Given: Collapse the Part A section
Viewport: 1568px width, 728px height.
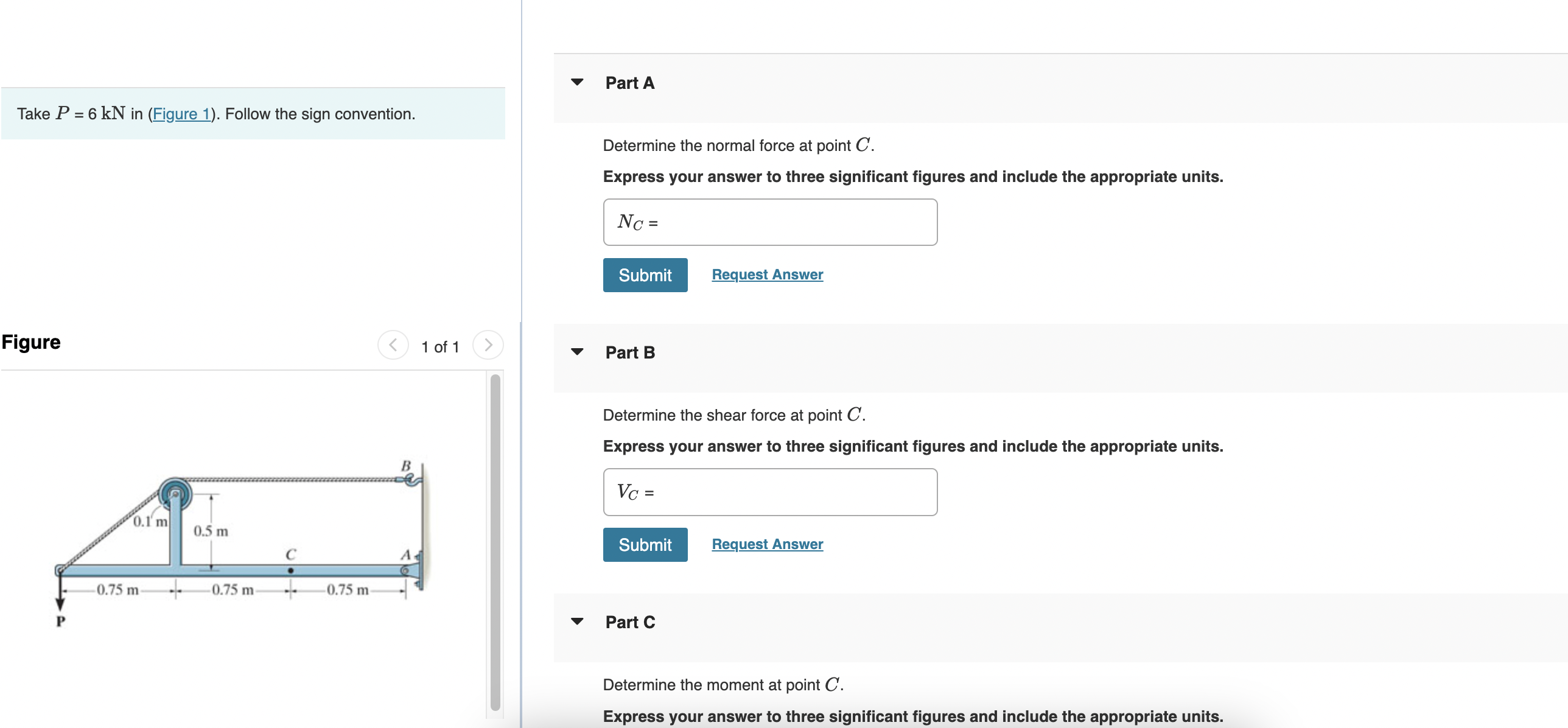Looking at the screenshot, I should [577, 82].
